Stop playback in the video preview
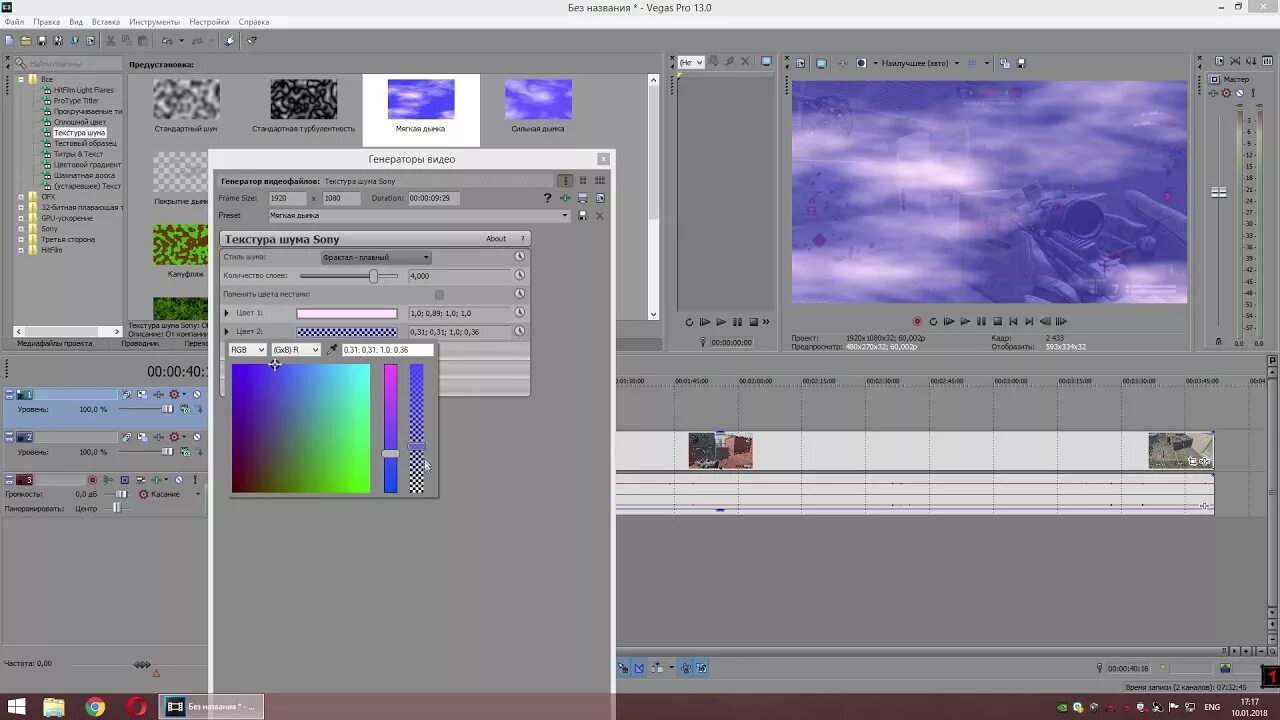Image resolution: width=1280 pixels, height=720 pixels. click(997, 322)
